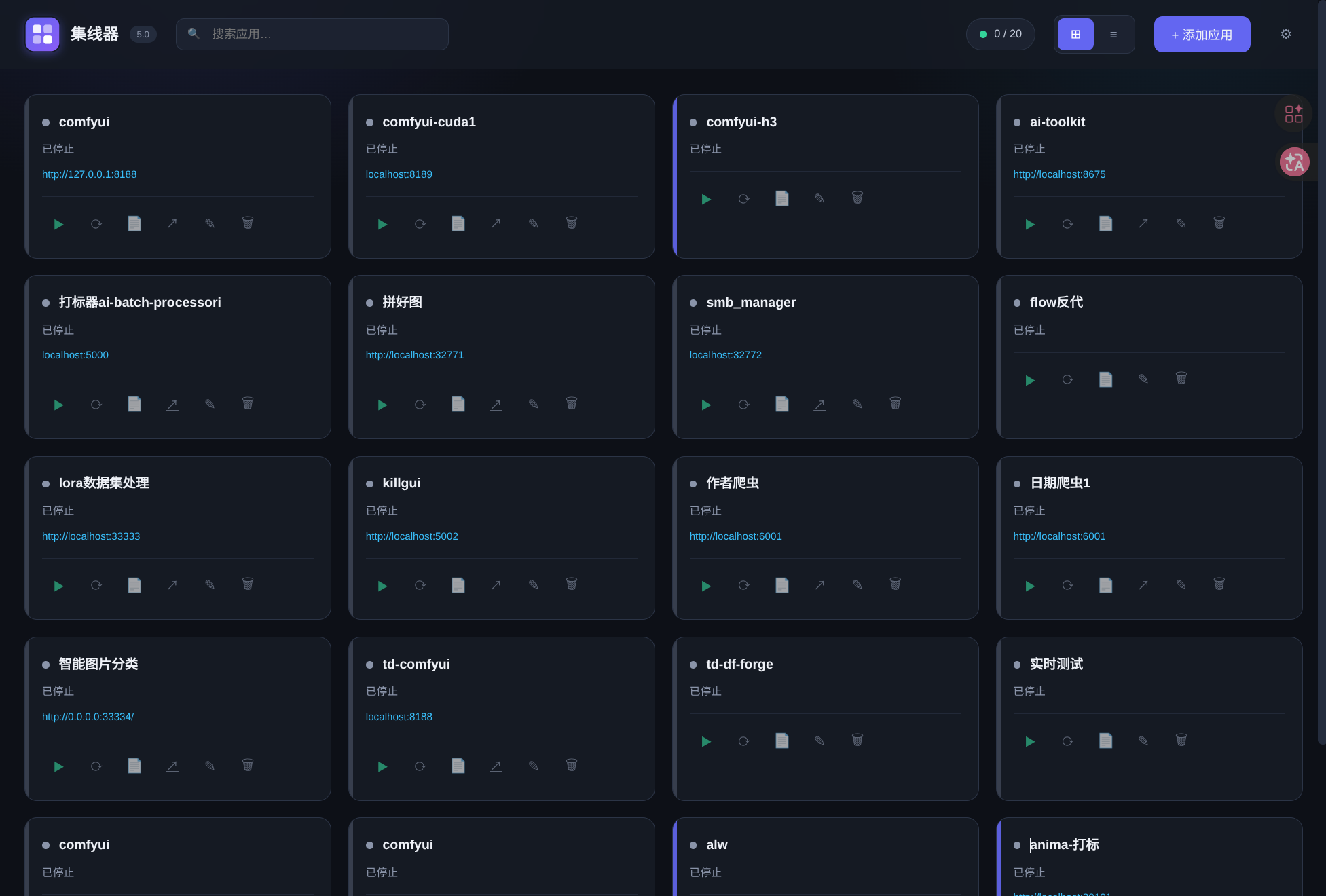Click the running count 0 / 20 indicator
Image resolution: width=1326 pixels, height=896 pixels.
tap(1001, 34)
